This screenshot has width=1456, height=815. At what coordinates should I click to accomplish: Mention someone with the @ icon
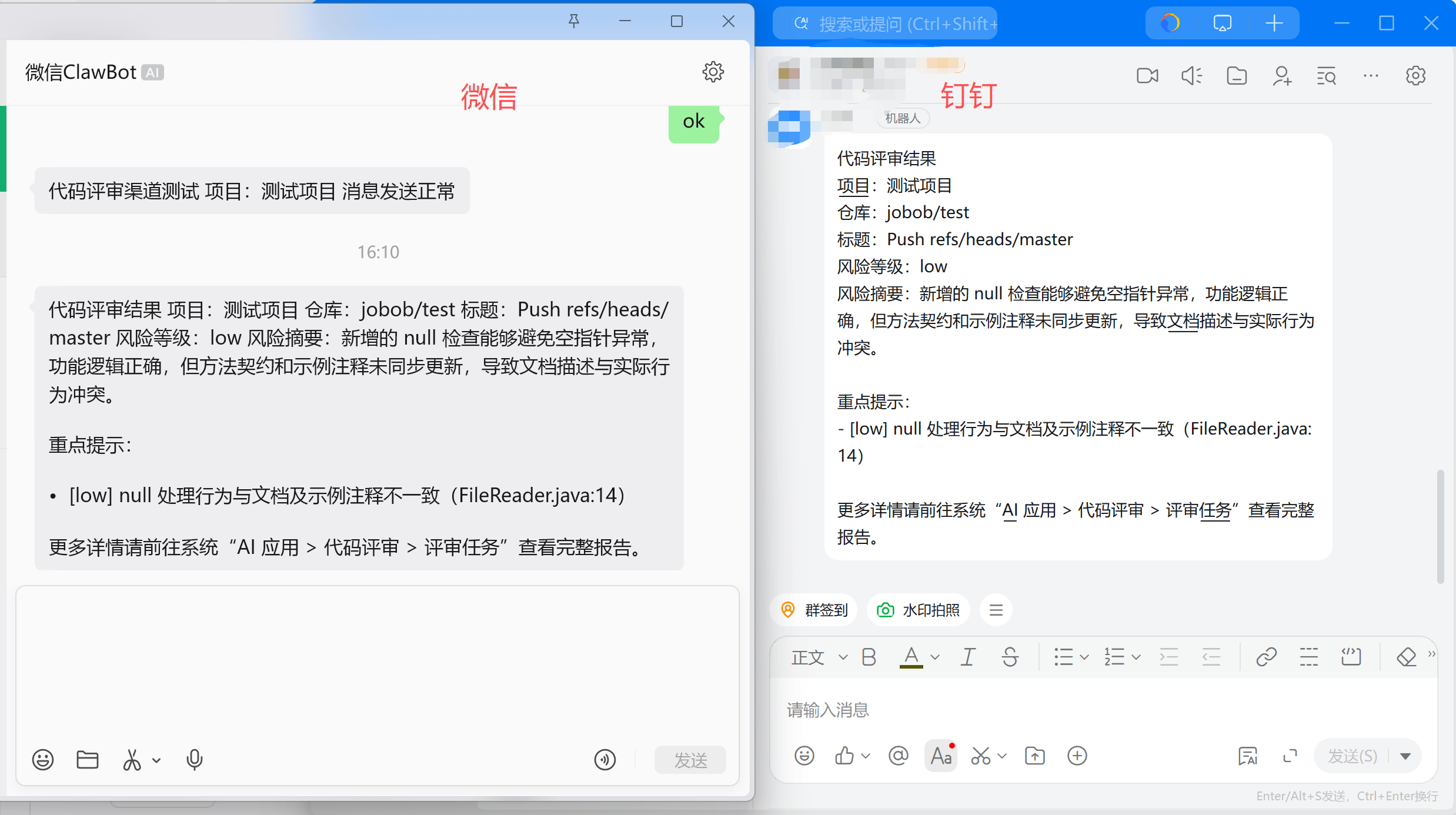pyautogui.click(x=899, y=755)
